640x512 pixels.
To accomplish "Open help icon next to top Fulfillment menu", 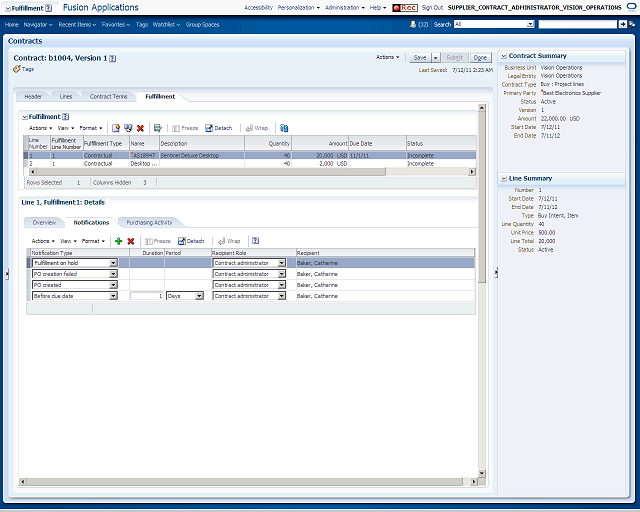I will coord(49,8).
